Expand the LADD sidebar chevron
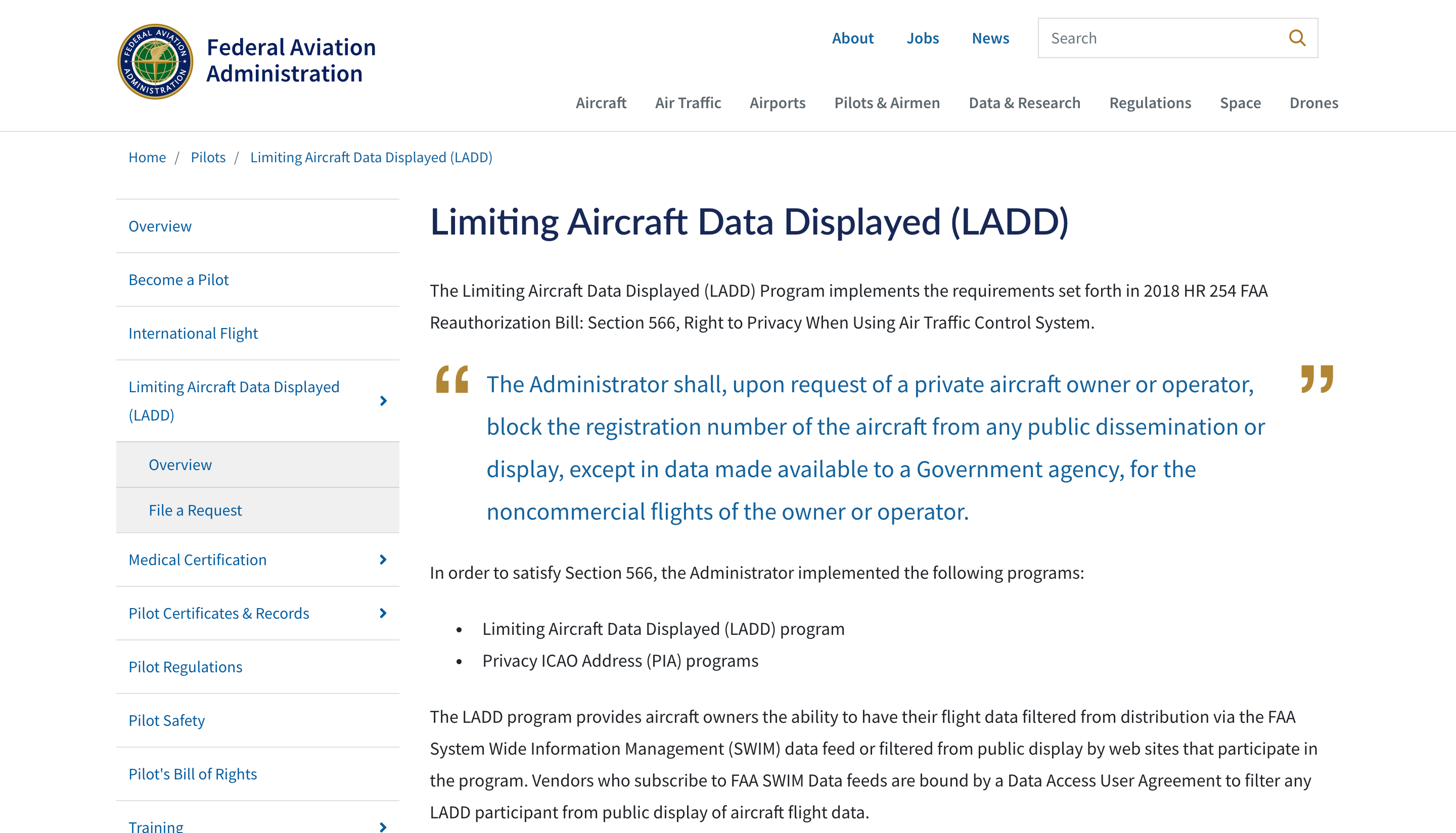 (x=383, y=400)
